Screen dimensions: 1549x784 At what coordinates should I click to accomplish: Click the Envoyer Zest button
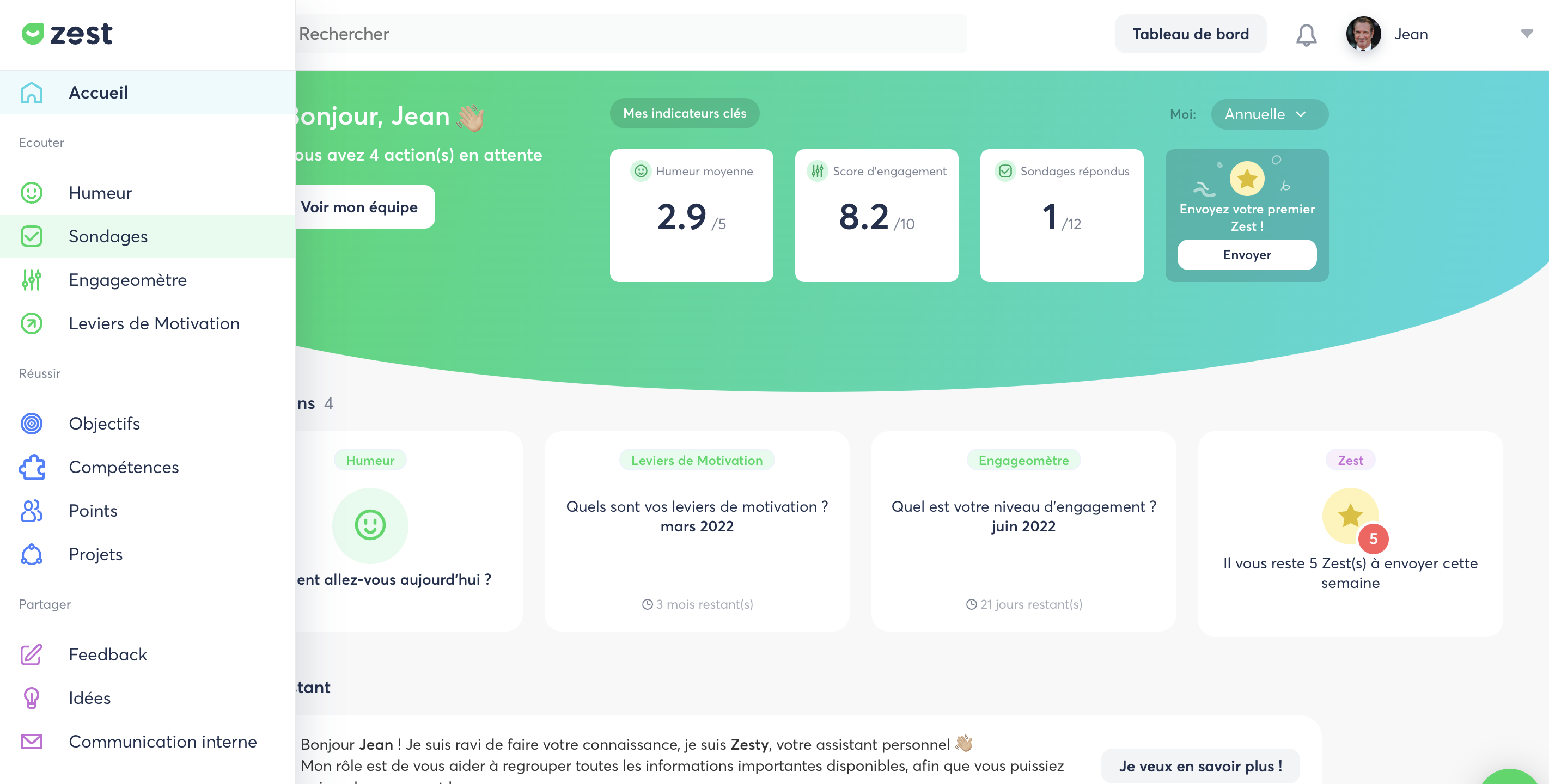1246,255
